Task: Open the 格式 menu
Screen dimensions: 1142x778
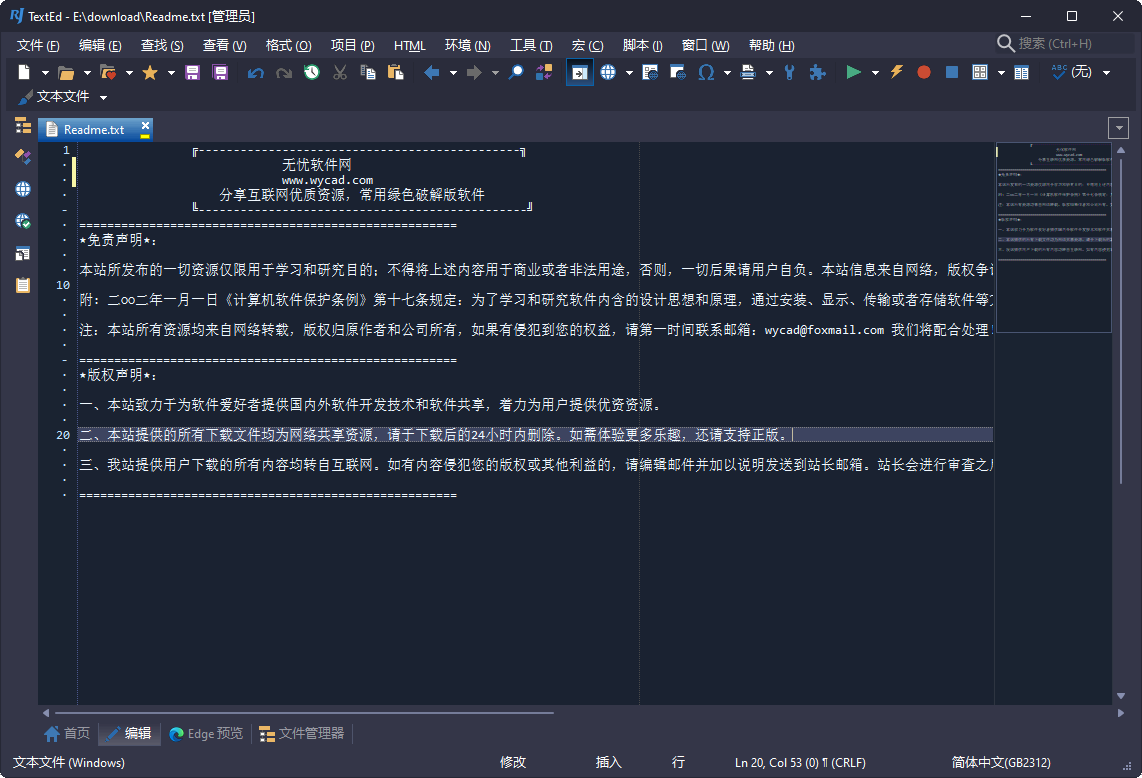Action: [288, 45]
